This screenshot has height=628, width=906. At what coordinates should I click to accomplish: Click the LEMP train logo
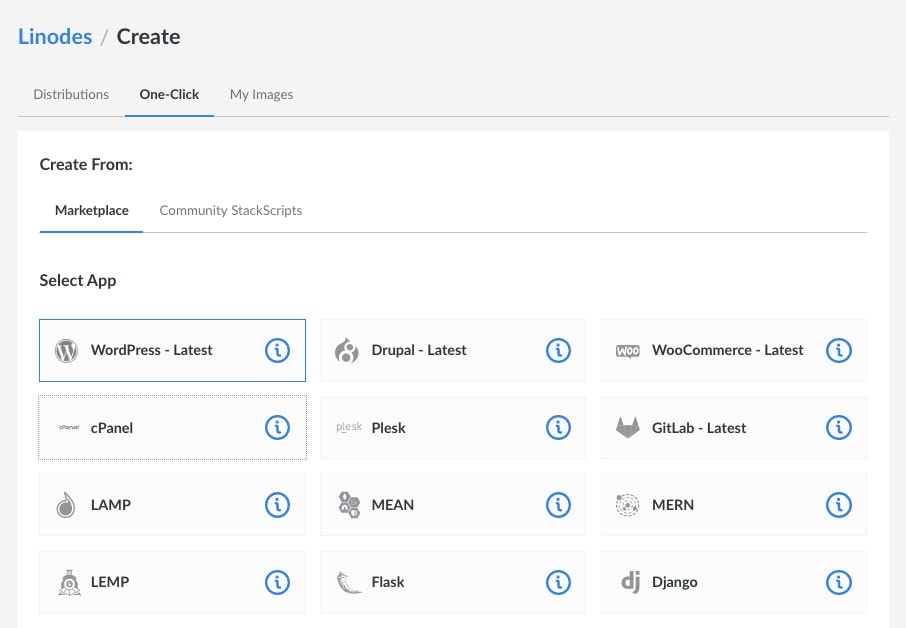point(69,582)
